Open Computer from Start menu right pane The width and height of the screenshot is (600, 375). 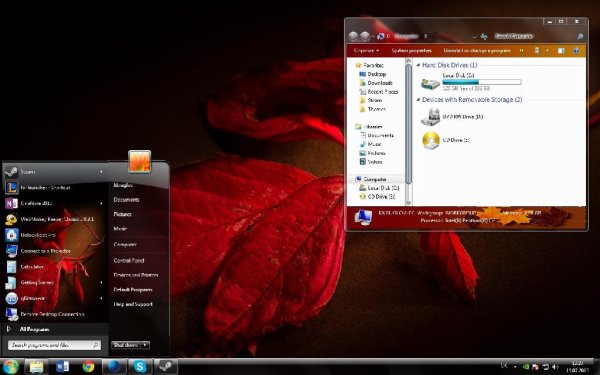click(x=125, y=245)
